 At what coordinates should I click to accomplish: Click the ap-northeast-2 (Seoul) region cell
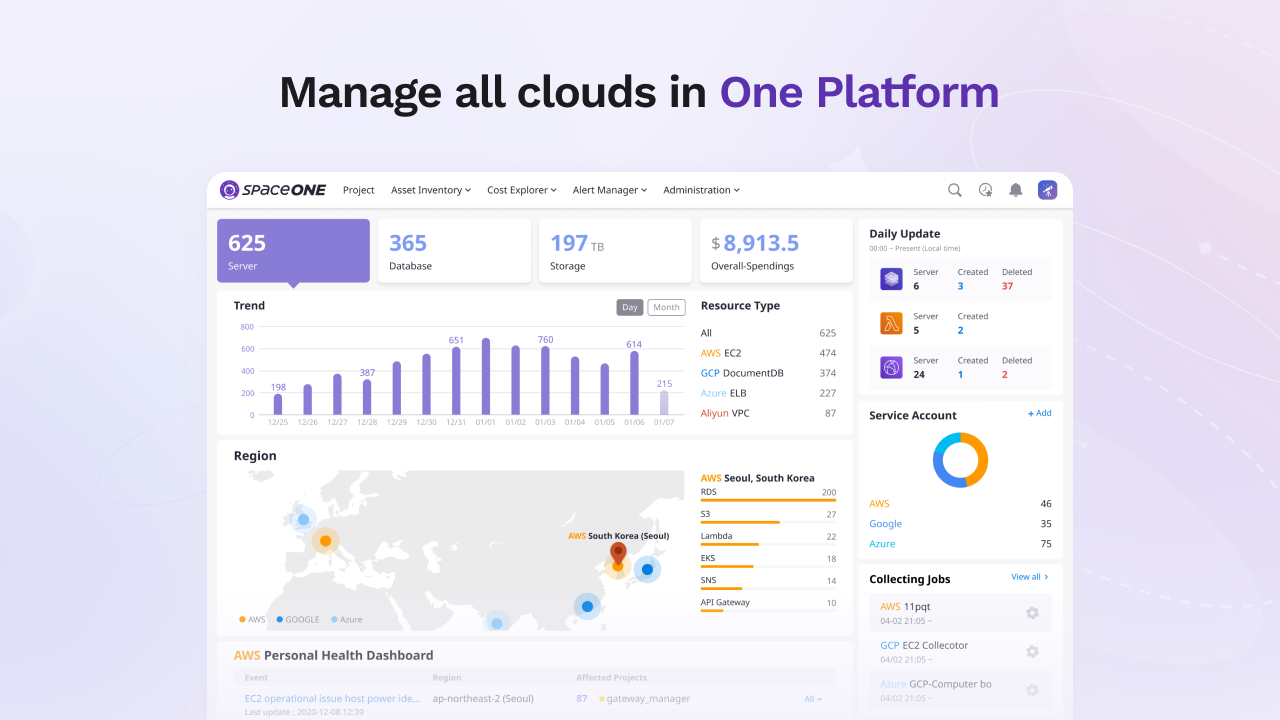(483, 698)
